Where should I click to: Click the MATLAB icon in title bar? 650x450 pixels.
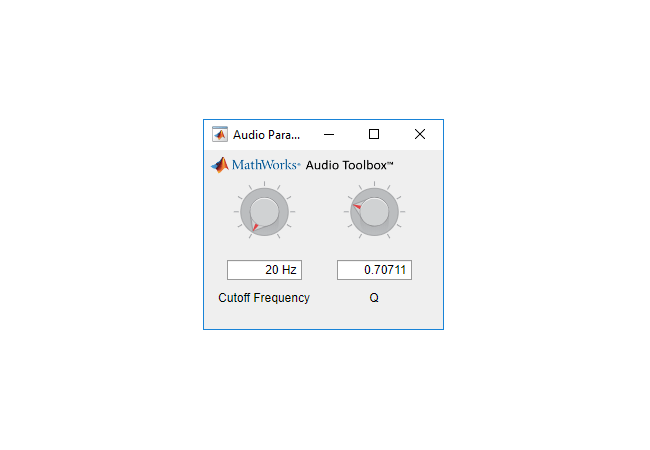pyautogui.click(x=220, y=134)
